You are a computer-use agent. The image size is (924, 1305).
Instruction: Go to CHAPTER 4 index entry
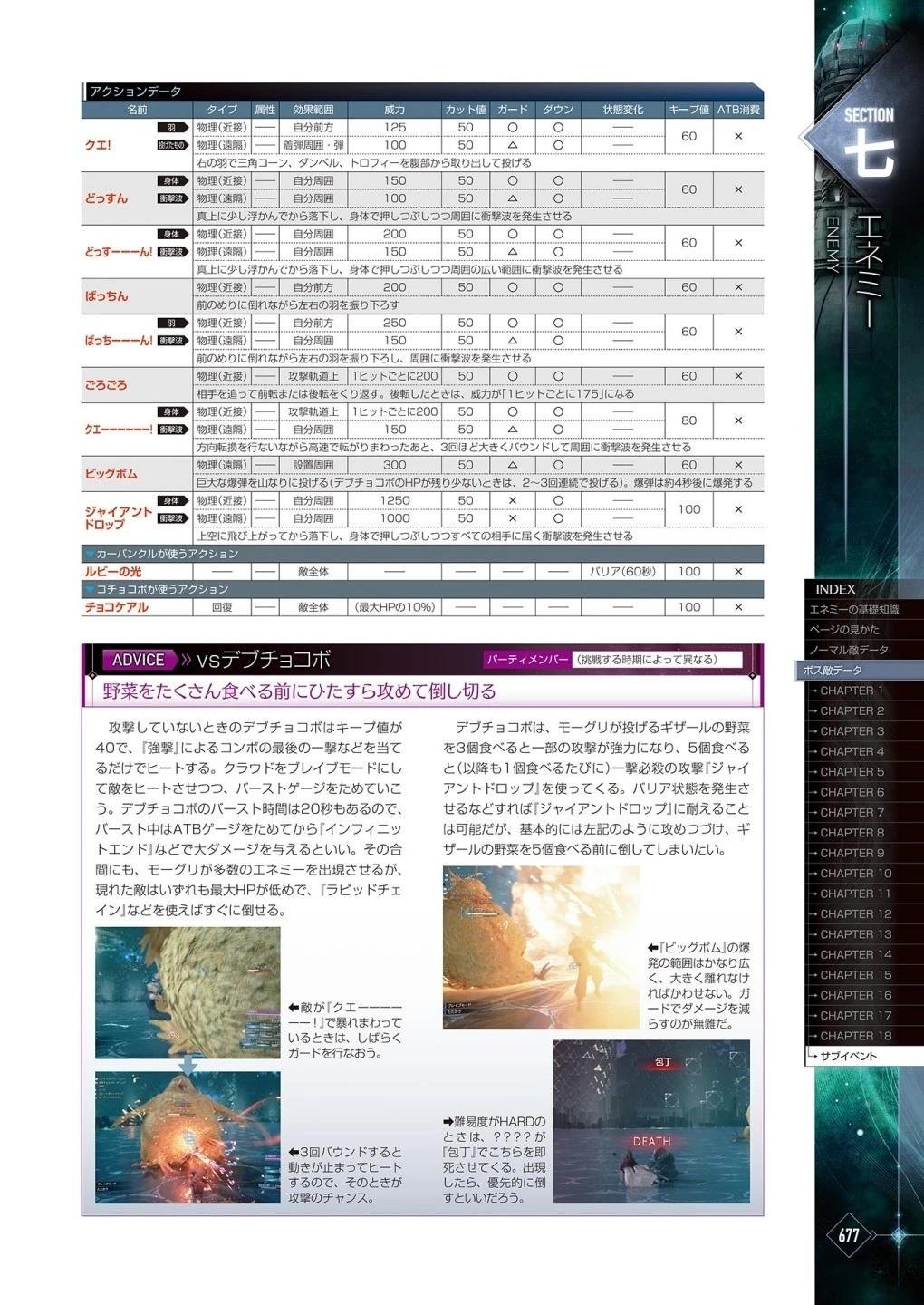click(852, 751)
